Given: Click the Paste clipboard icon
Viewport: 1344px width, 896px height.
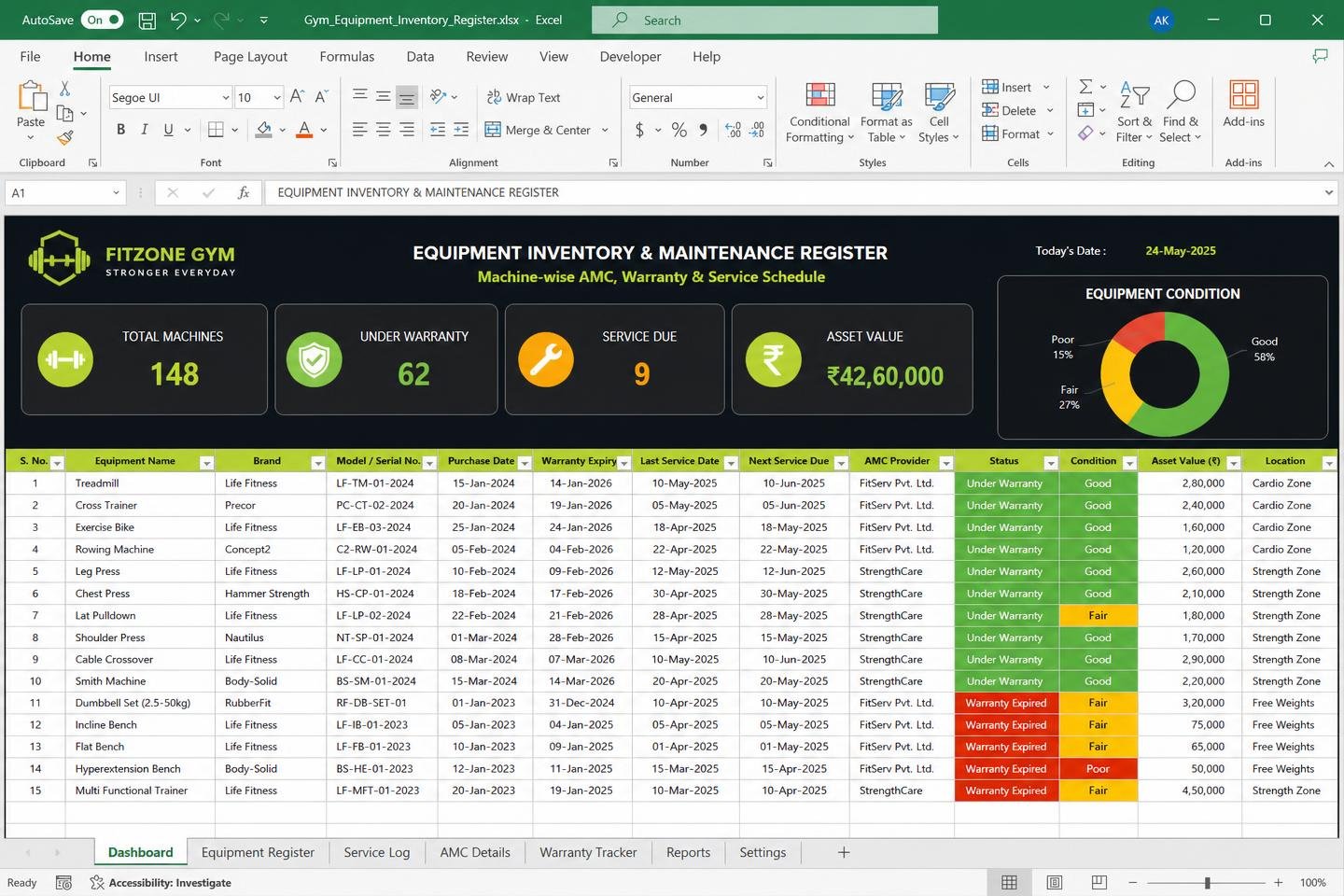Looking at the screenshot, I should tap(31, 95).
